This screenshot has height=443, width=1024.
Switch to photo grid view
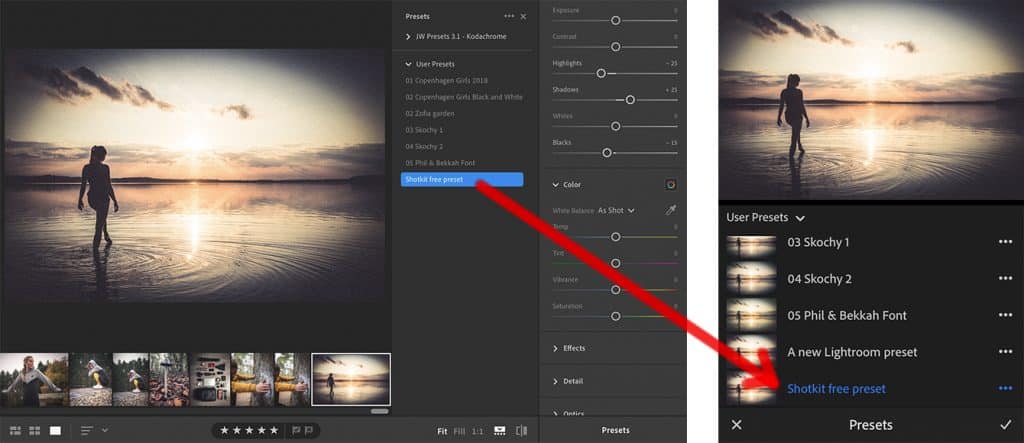[15, 431]
